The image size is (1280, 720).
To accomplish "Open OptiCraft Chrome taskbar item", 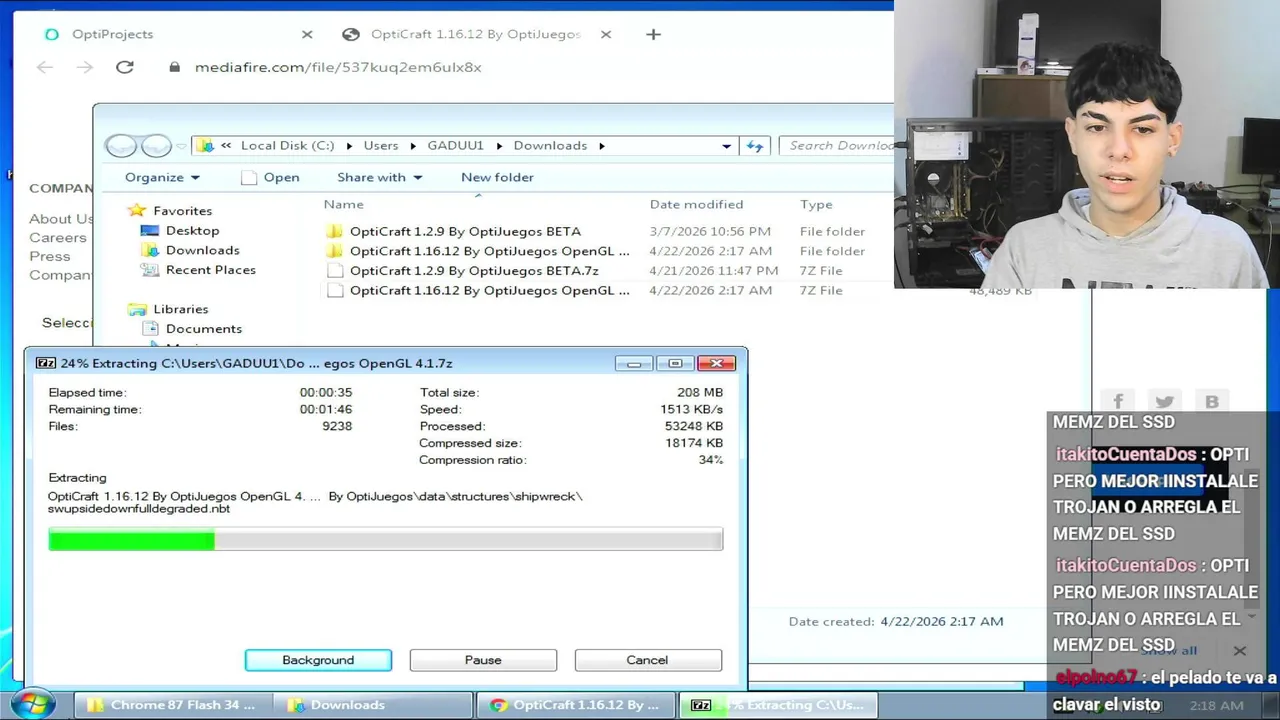I will coord(577,705).
